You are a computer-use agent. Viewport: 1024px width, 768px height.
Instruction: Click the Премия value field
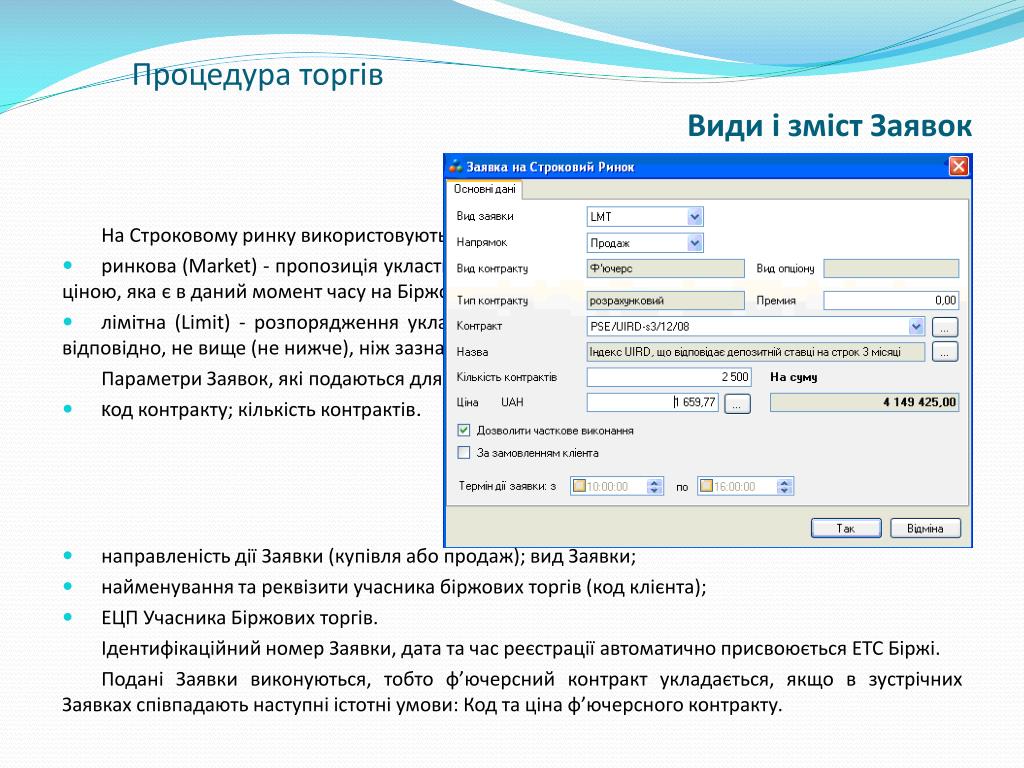pos(891,300)
